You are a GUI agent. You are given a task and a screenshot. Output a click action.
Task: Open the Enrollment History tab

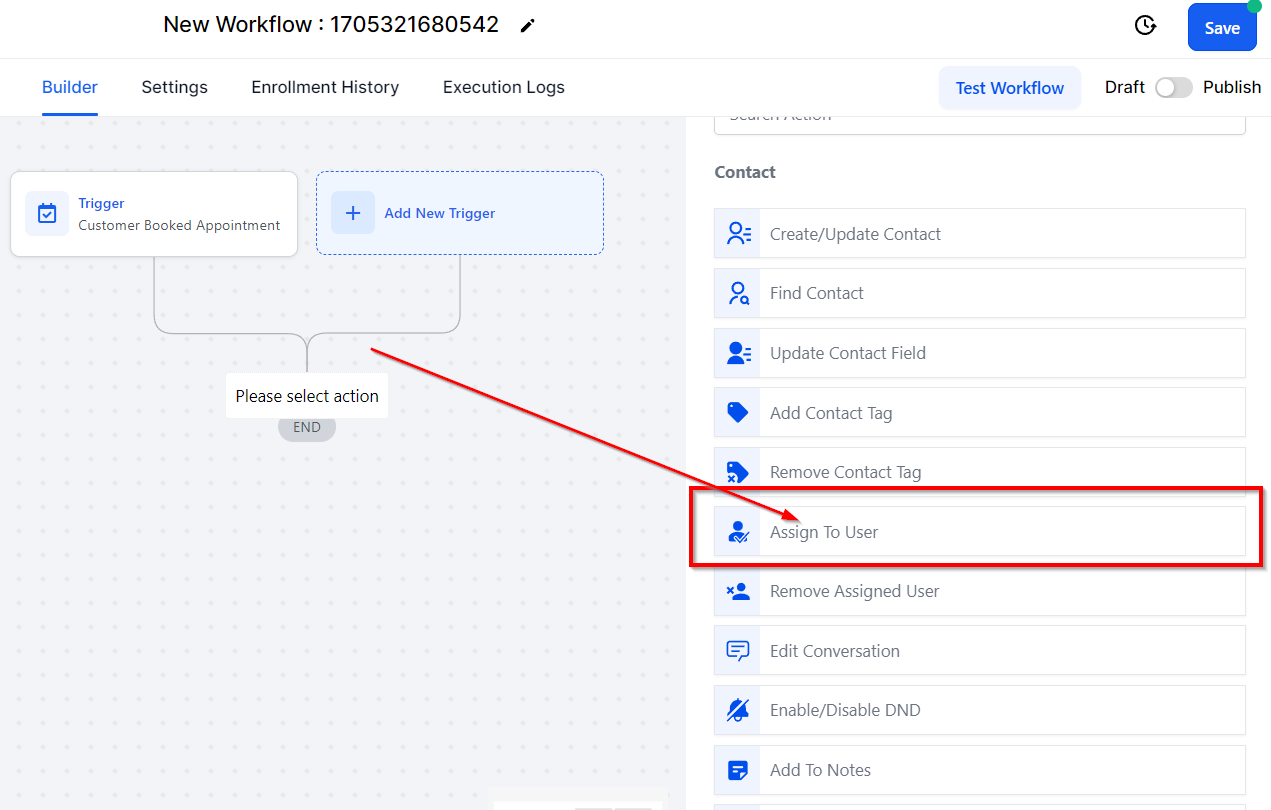pos(325,87)
